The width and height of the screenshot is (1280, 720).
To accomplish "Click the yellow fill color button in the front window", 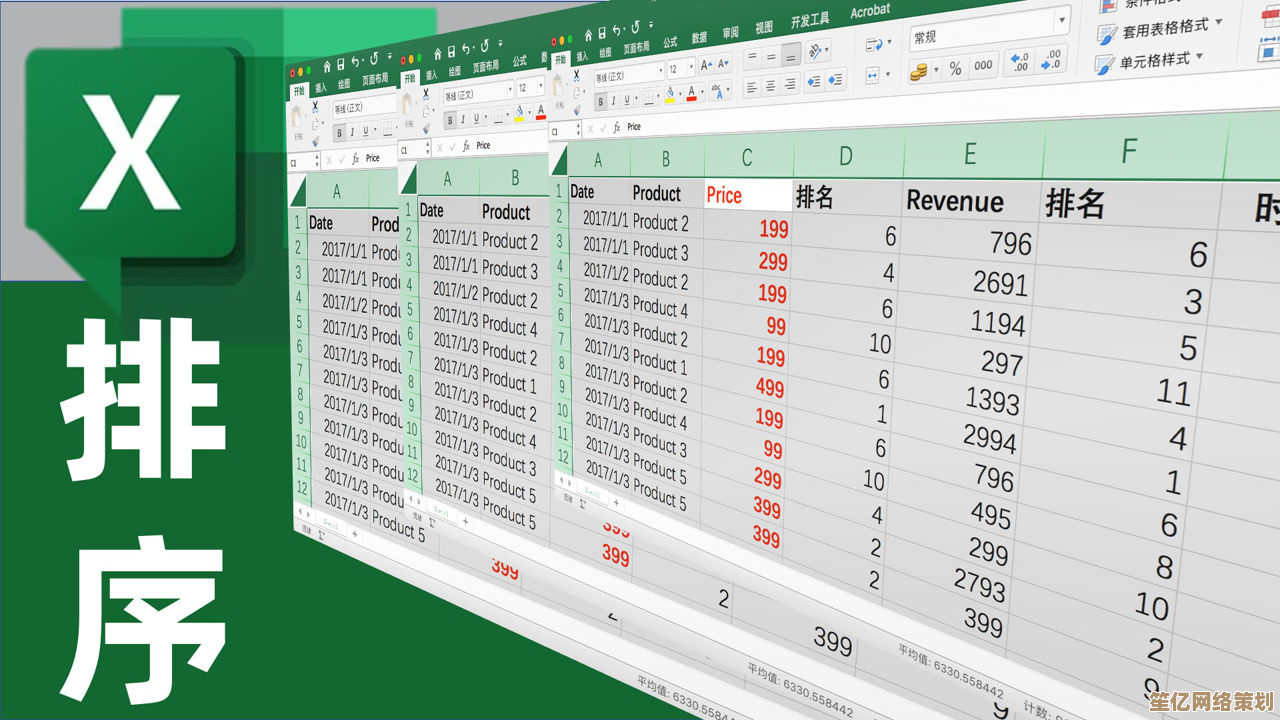I will (x=670, y=94).
